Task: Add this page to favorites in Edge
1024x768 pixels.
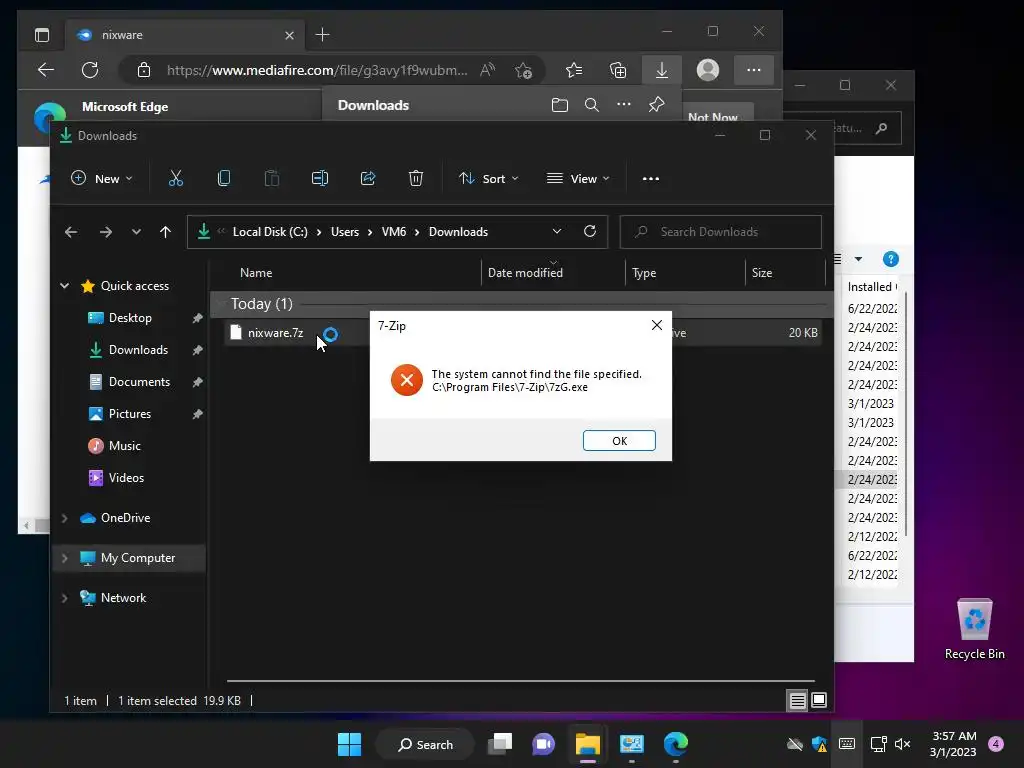Action: [x=523, y=70]
